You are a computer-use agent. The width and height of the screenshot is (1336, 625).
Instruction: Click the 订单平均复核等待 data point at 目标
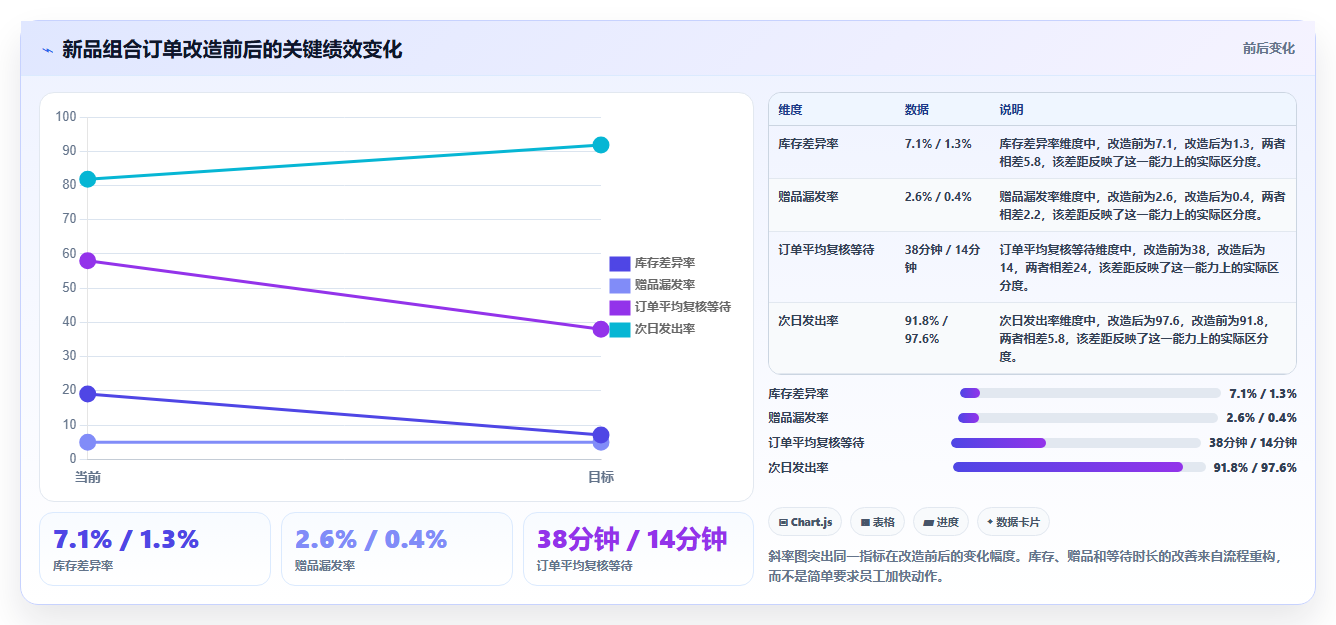[601, 329]
